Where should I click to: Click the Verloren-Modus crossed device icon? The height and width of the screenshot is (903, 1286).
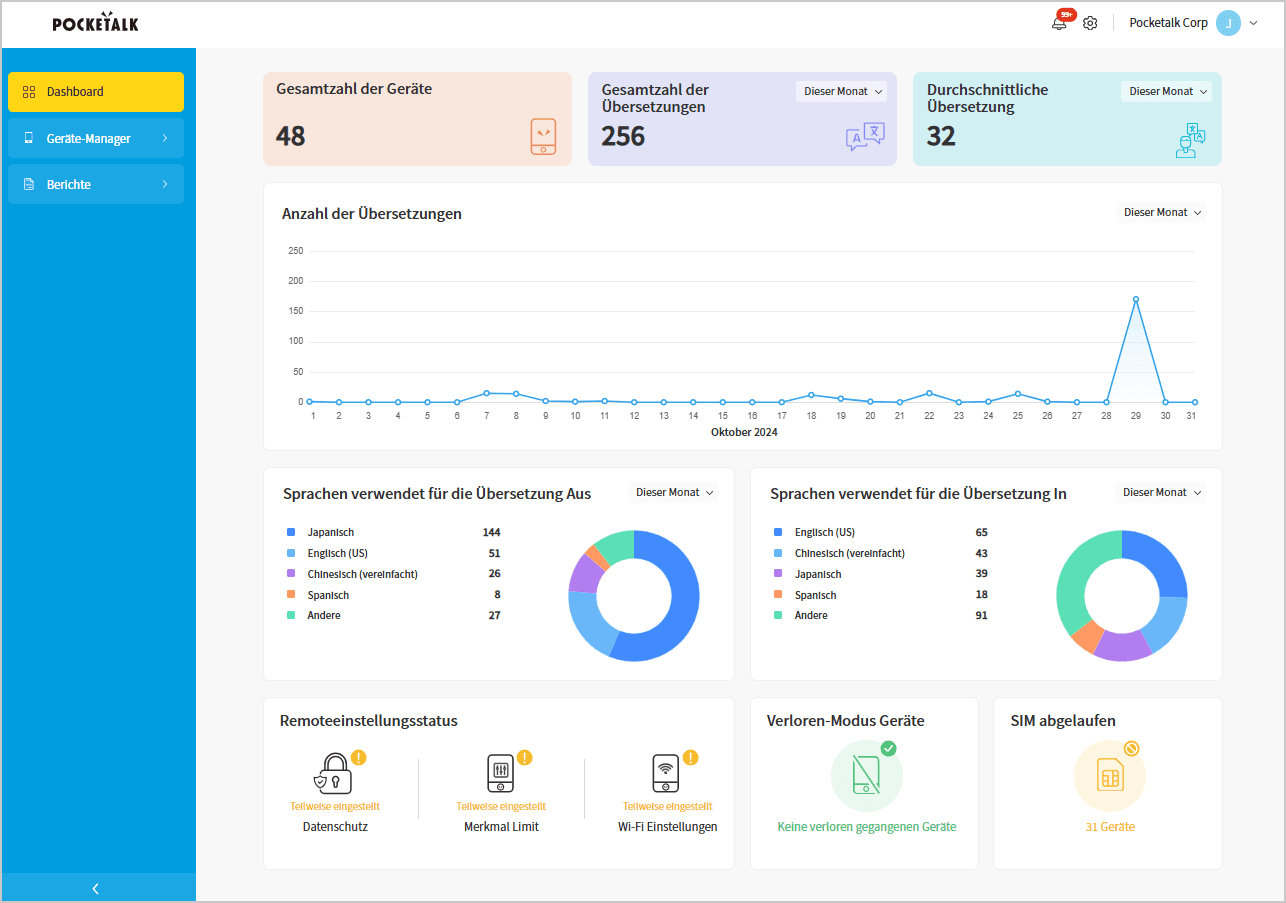[x=866, y=775]
